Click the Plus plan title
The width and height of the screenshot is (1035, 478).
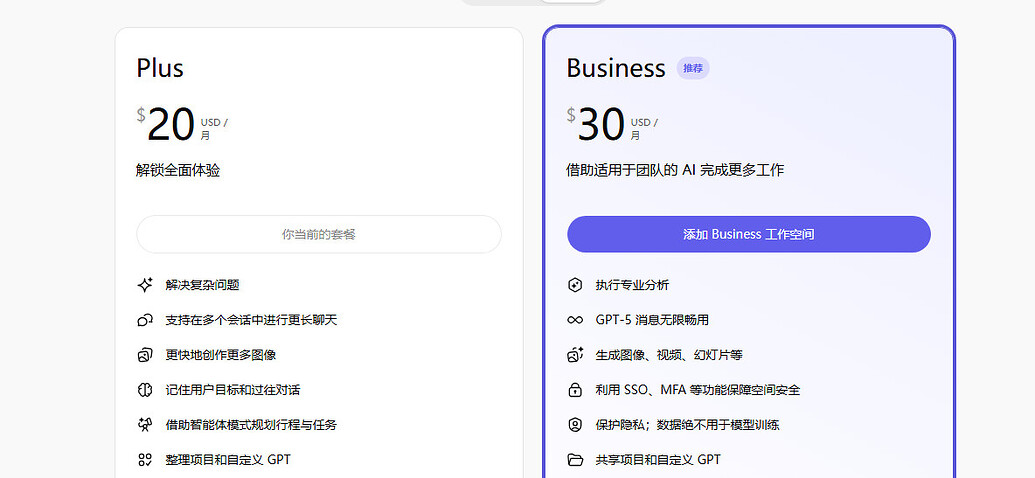tap(160, 68)
